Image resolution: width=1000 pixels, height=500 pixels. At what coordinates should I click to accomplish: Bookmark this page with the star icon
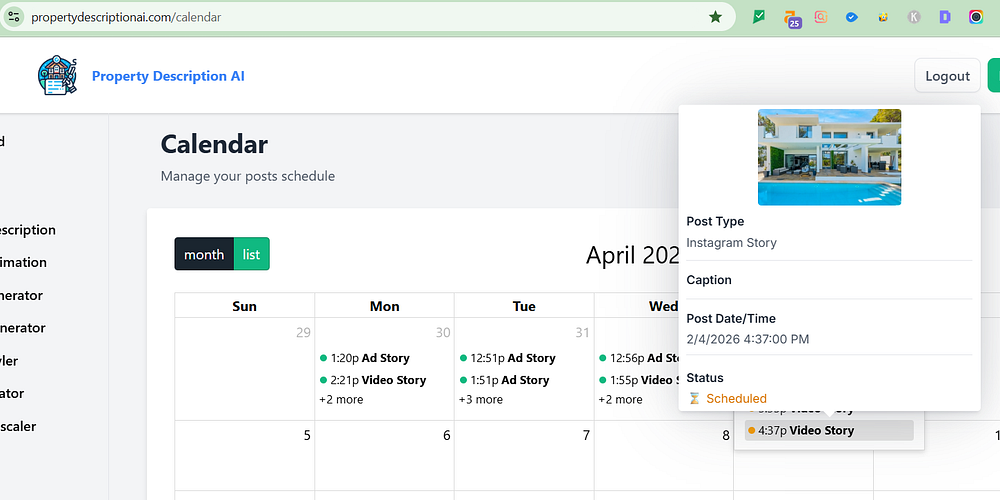[x=715, y=17]
